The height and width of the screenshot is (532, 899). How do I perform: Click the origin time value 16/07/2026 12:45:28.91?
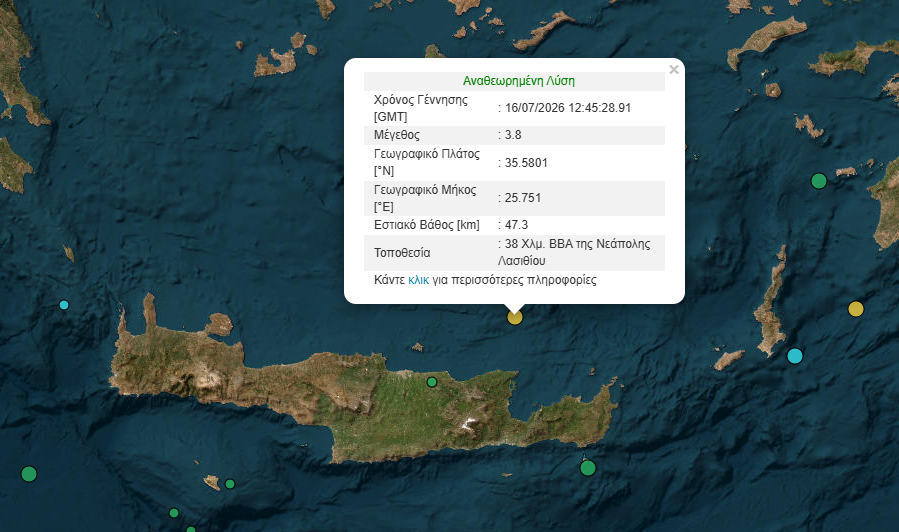568,108
